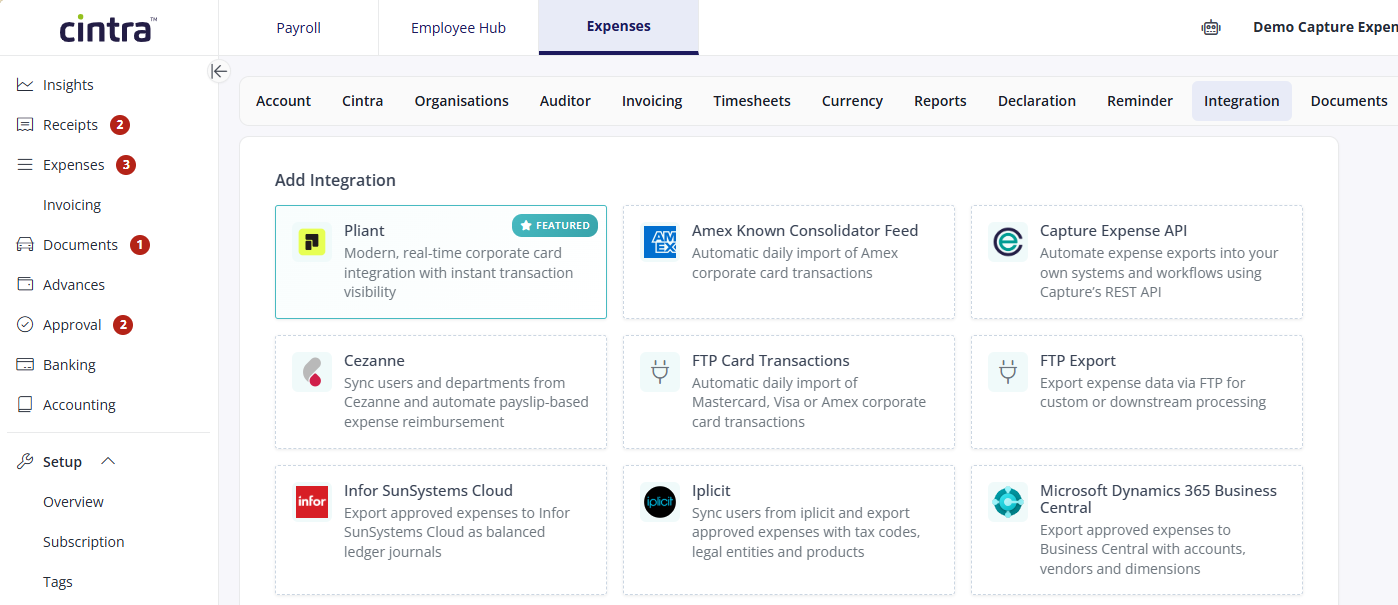
Task: Click the Infor logo icon
Action: pyautogui.click(x=312, y=502)
